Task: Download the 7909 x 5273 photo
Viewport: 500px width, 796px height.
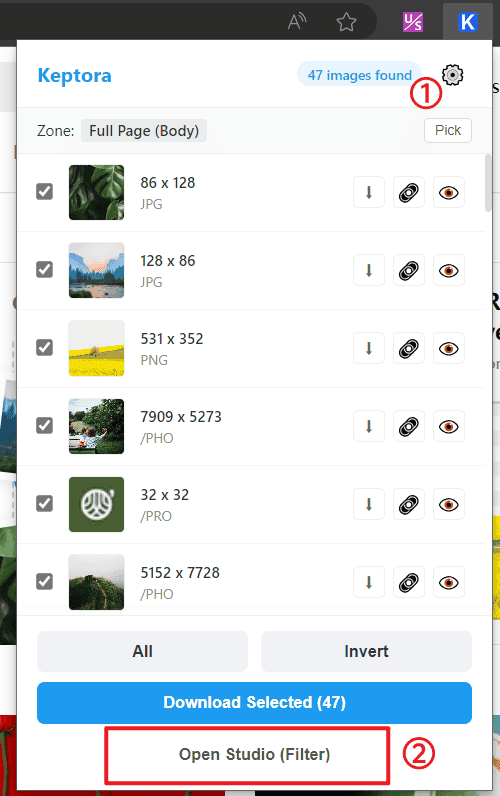Action: [369, 426]
